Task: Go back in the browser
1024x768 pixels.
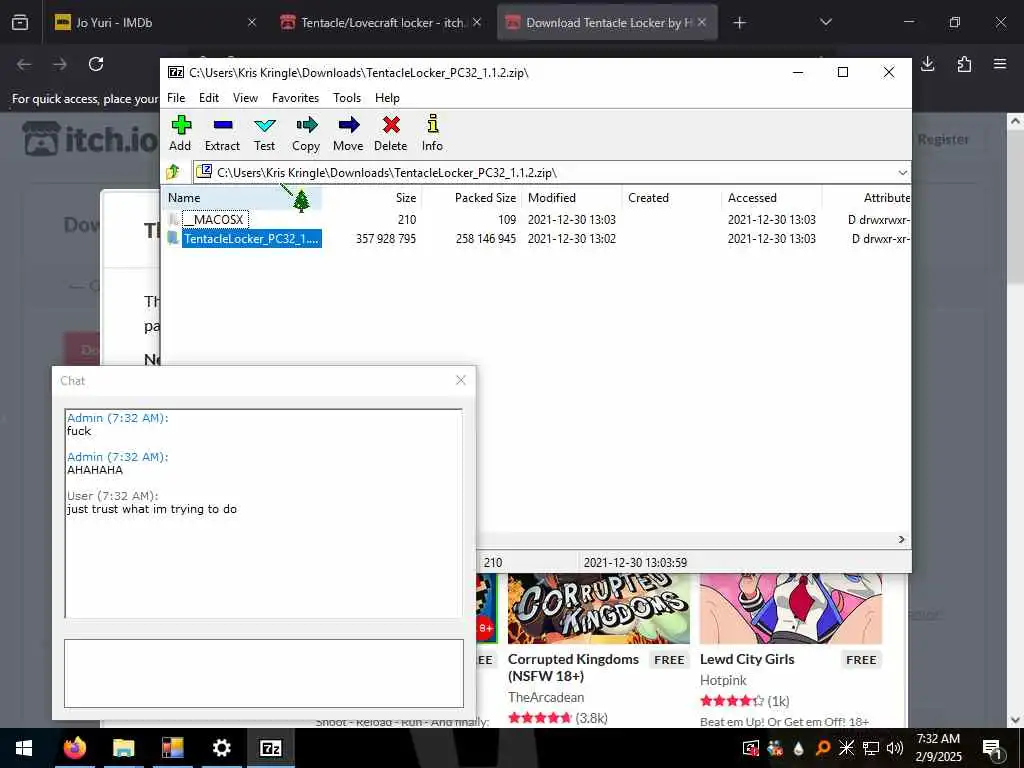Action: (x=24, y=64)
